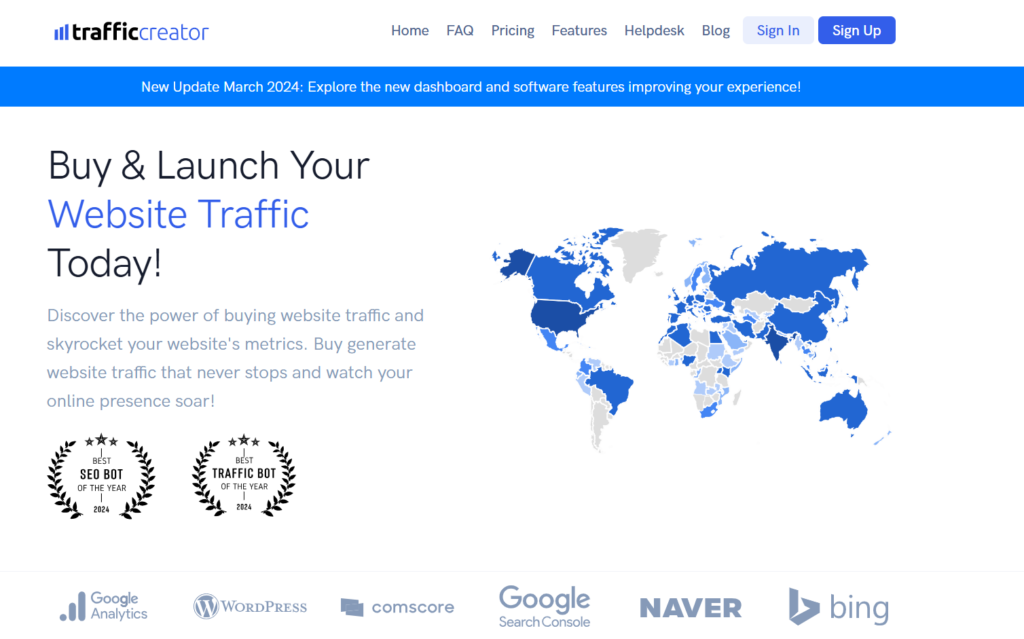The height and width of the screenshot is (639, 1024).
Task: Select the comscore logo
Action: (x=397, y=606)
